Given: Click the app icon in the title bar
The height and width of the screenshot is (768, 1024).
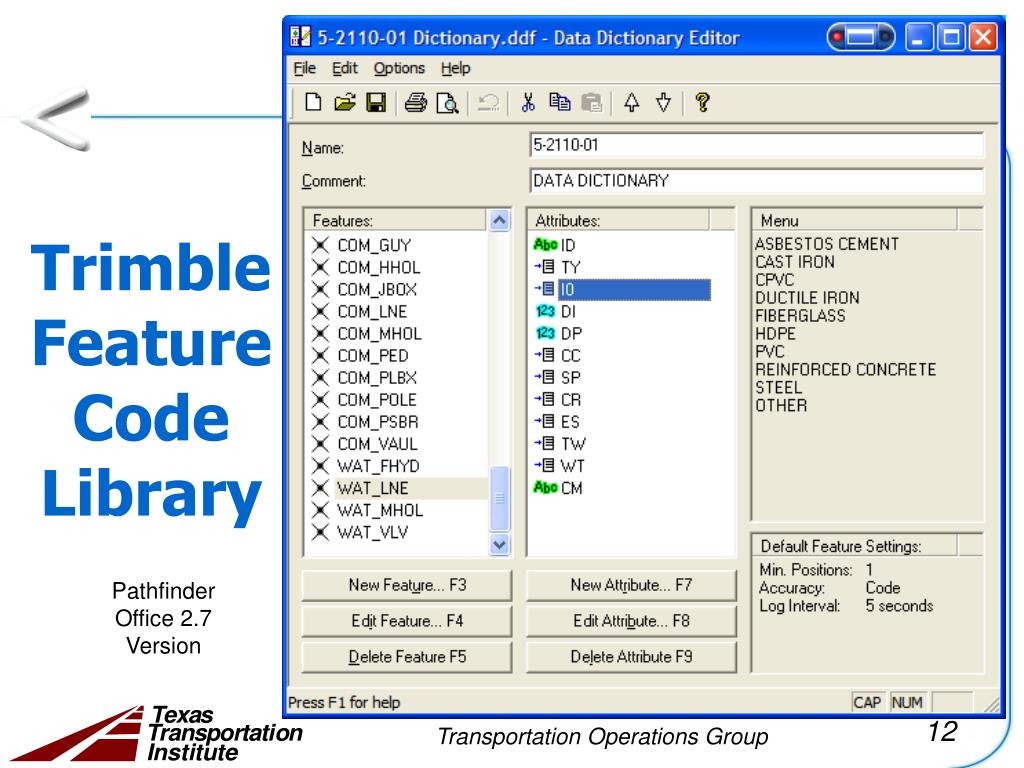Looking at the screenshot, I should (300, 37).
